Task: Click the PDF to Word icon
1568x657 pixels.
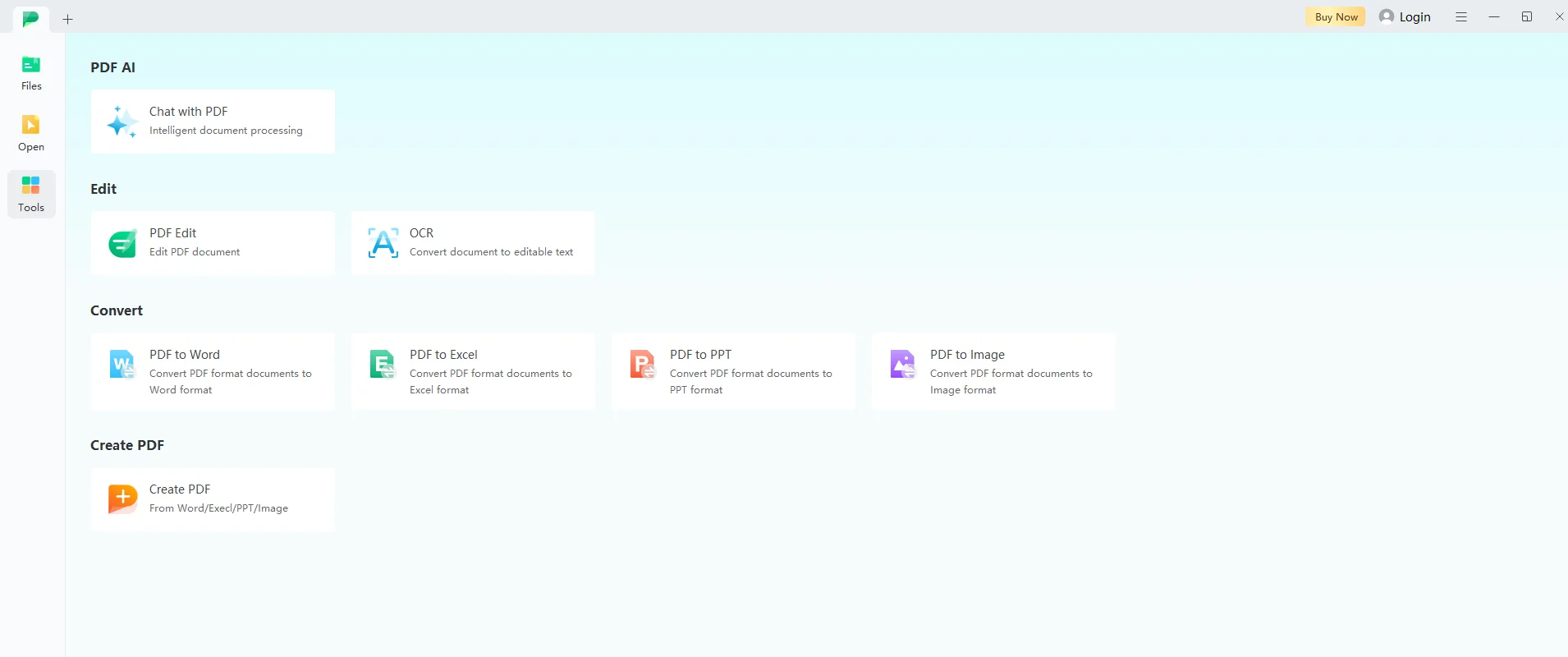Action: coord(122,364)
